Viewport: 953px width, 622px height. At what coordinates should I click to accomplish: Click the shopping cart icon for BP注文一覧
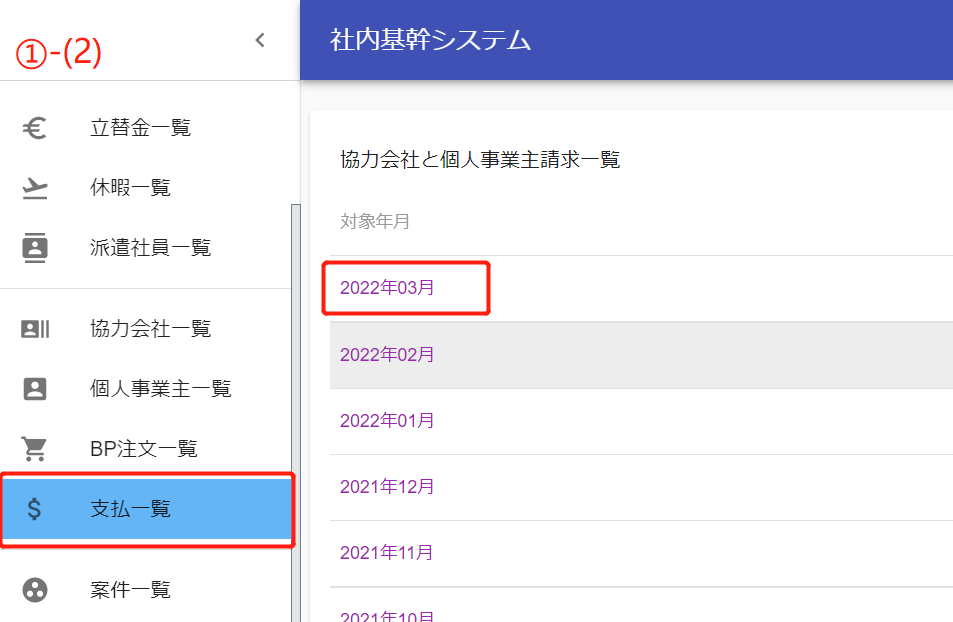pos(35,449)
